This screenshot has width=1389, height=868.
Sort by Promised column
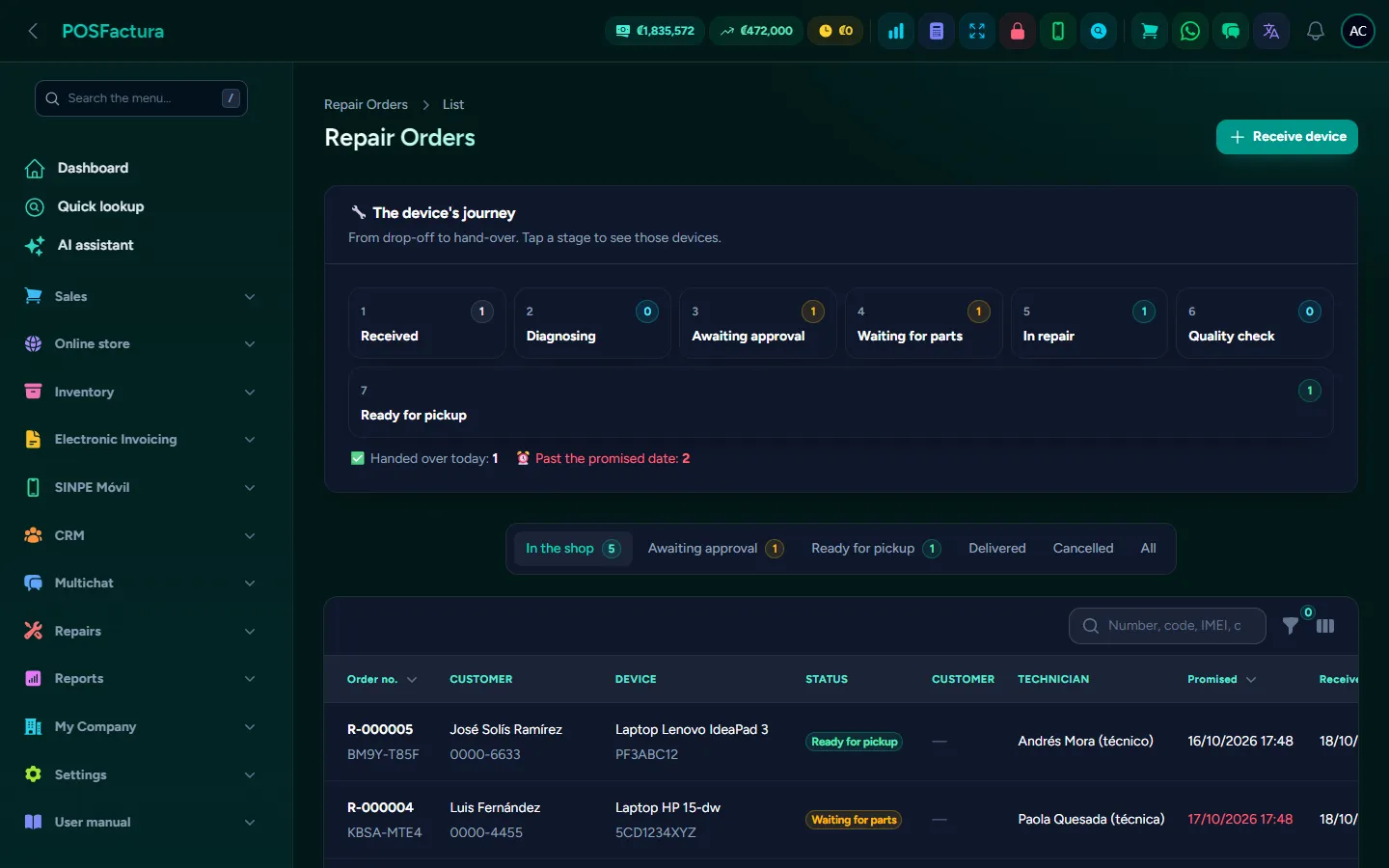pos(1221,679)
